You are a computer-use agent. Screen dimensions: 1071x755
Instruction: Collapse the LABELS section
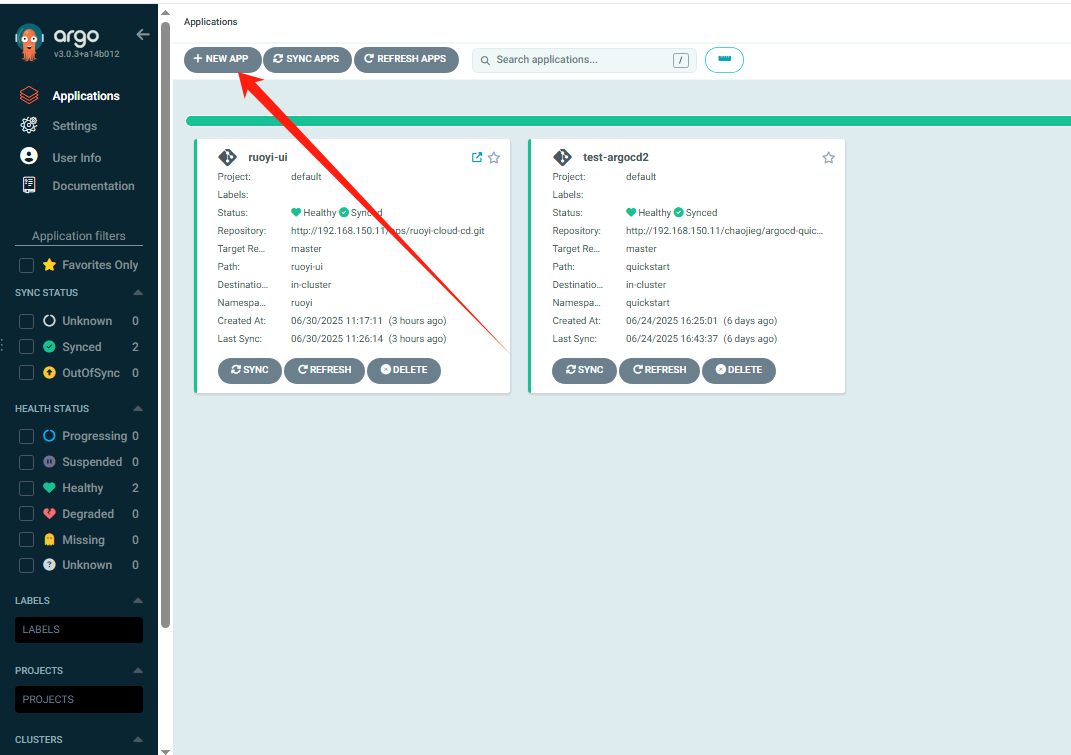[x=138, y=601]
